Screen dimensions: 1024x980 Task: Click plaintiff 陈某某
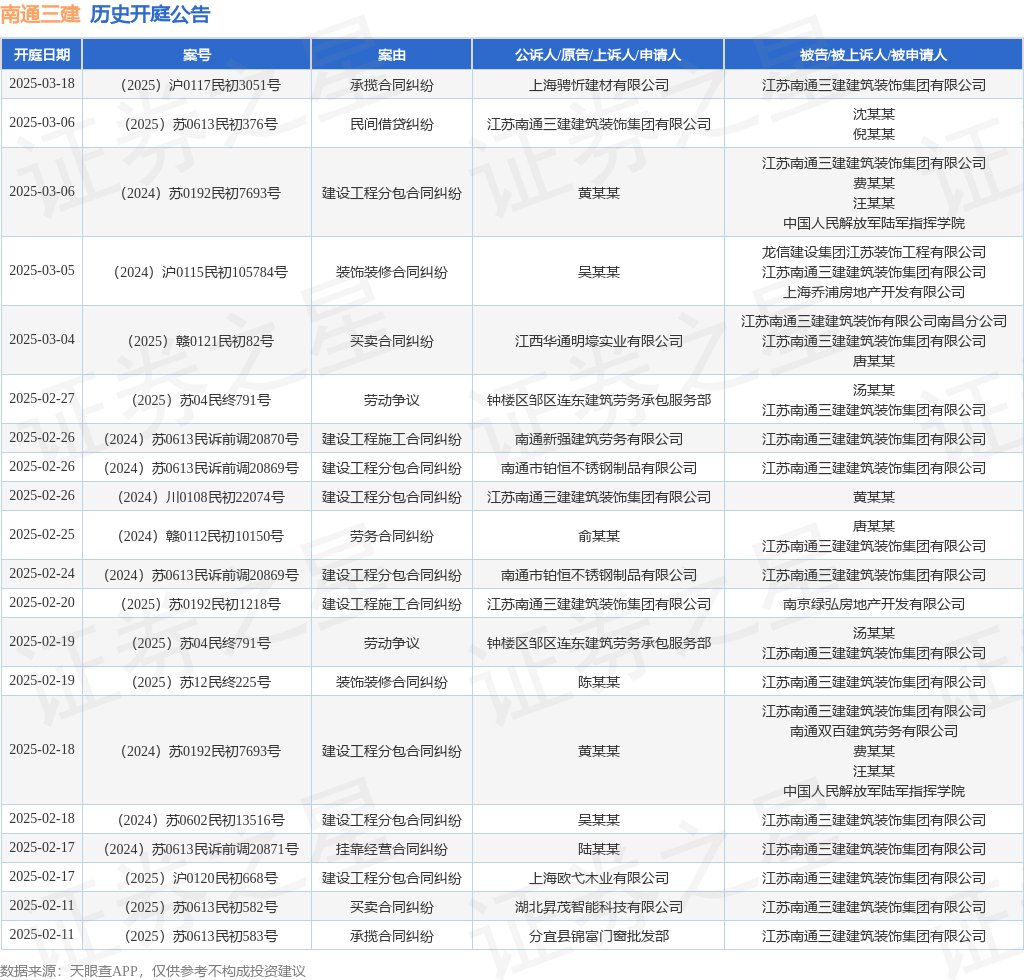click(x=599, y=683)
